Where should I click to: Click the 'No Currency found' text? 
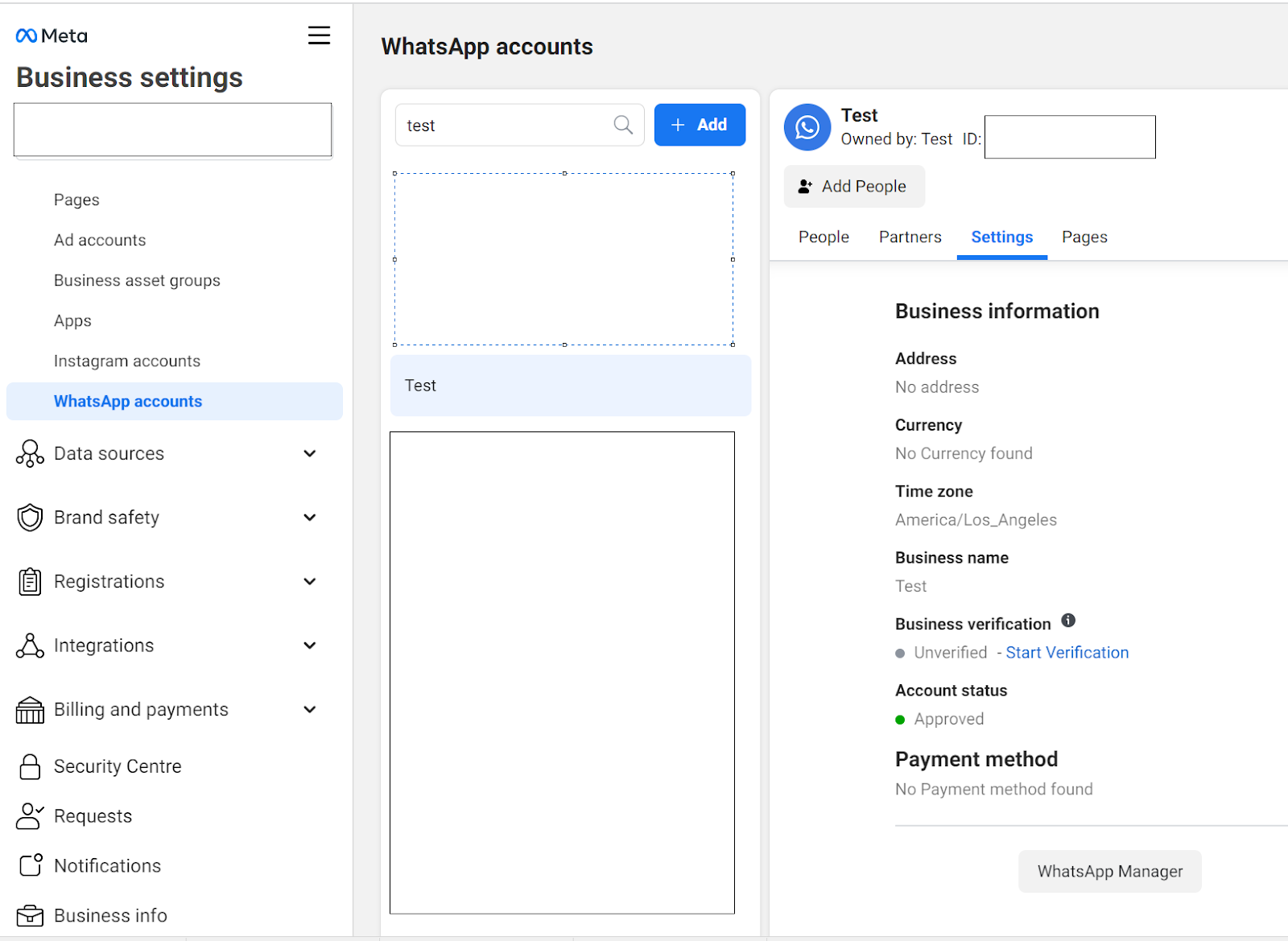(x=964, y=453)
